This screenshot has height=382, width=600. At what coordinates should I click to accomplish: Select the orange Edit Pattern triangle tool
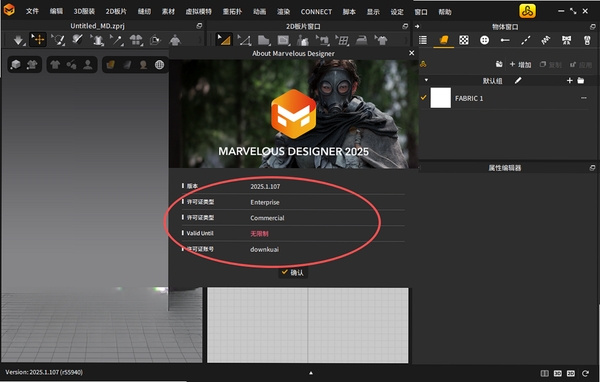pyautogui.click(x=224, y=40)
